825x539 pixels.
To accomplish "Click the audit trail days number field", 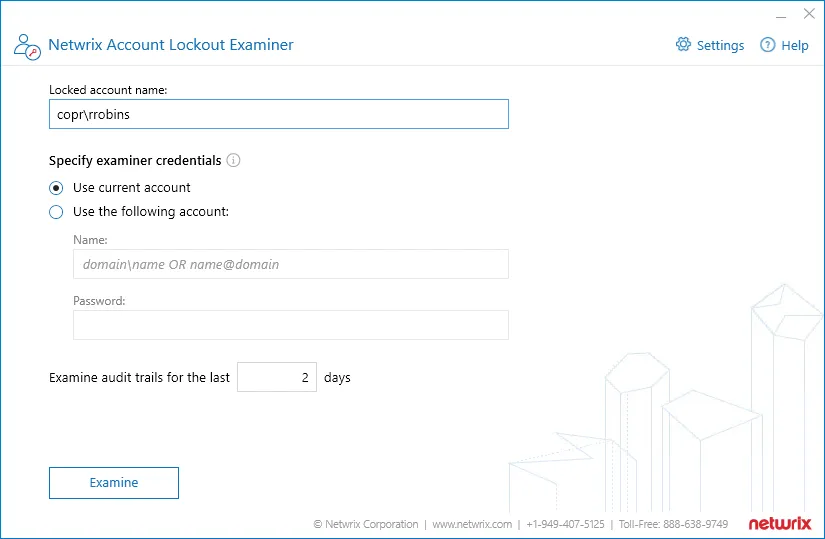I will click(277, 377).
